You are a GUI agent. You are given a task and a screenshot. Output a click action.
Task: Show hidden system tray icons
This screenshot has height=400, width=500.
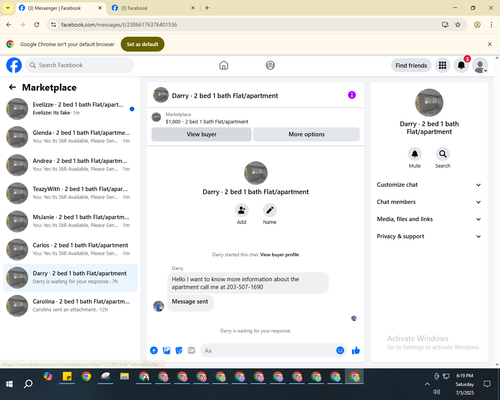coord(427,384)
